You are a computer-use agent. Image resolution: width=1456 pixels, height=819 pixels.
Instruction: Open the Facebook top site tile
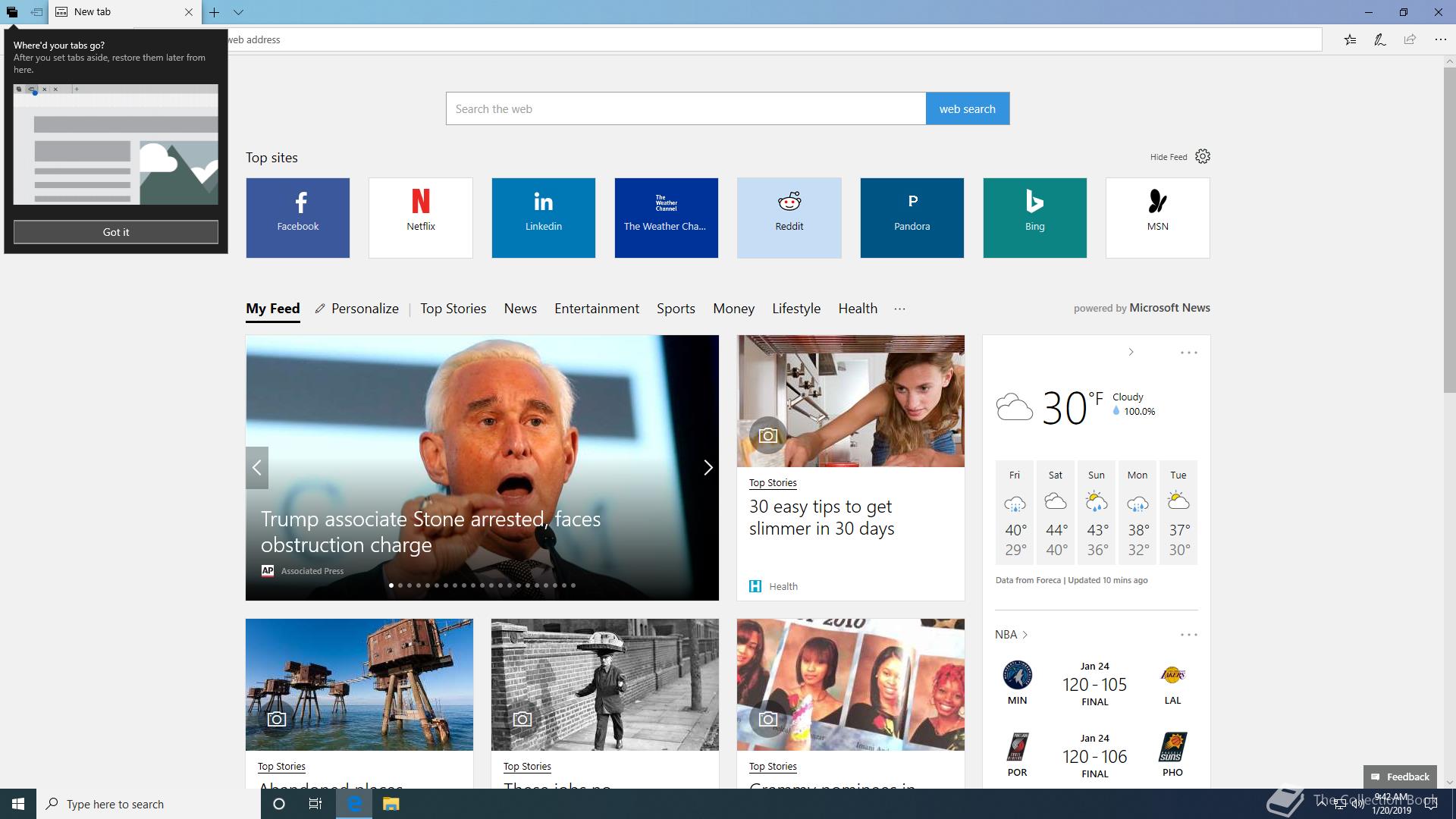(298, 218)
